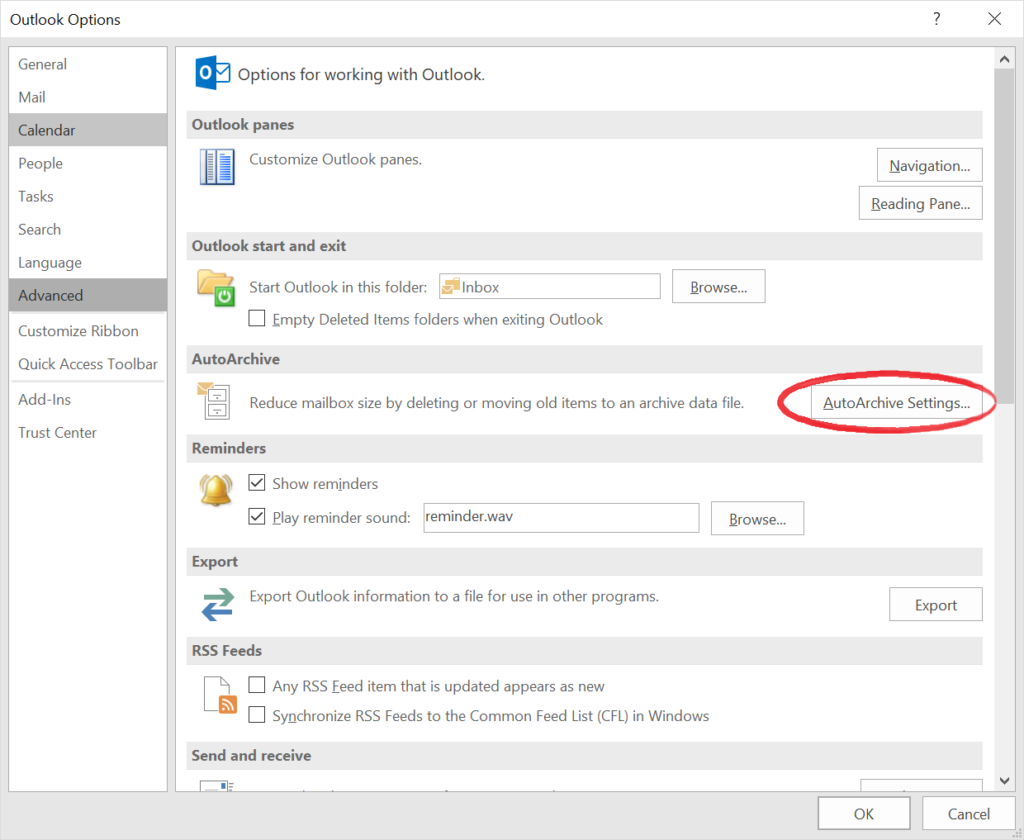1024x840 pixels.
Task: Click the scrollbar down arrow
Action: (x=1004, y=781)
